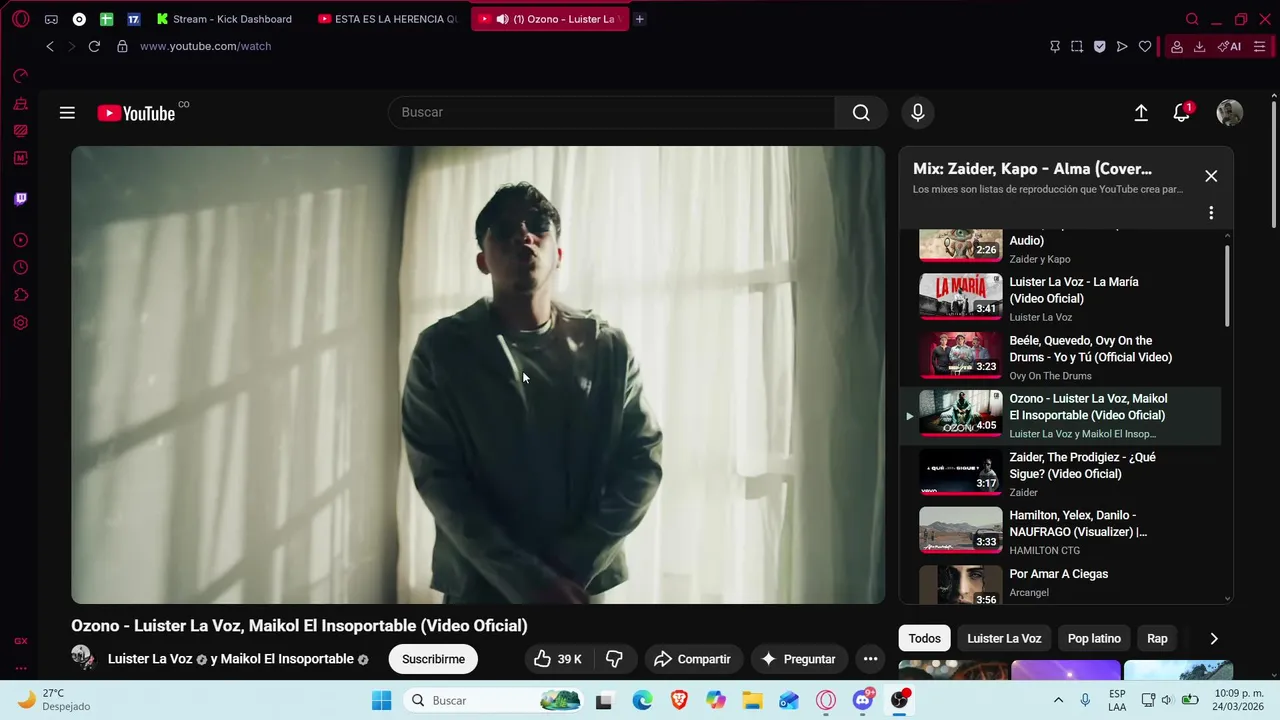1280x720 pixels.
Task: Switch to ESTA ES LA HERENCIA tab
Action: tap(388, 19)
